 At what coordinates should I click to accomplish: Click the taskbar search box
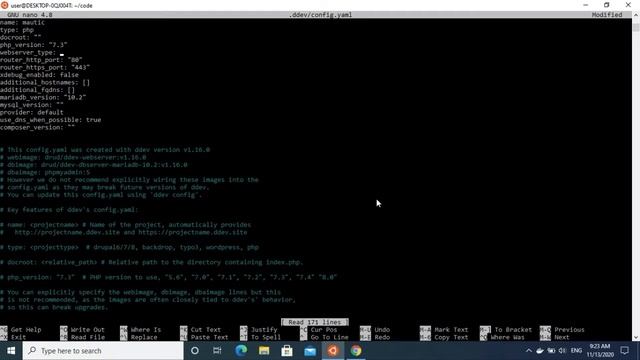coord(103,351)
